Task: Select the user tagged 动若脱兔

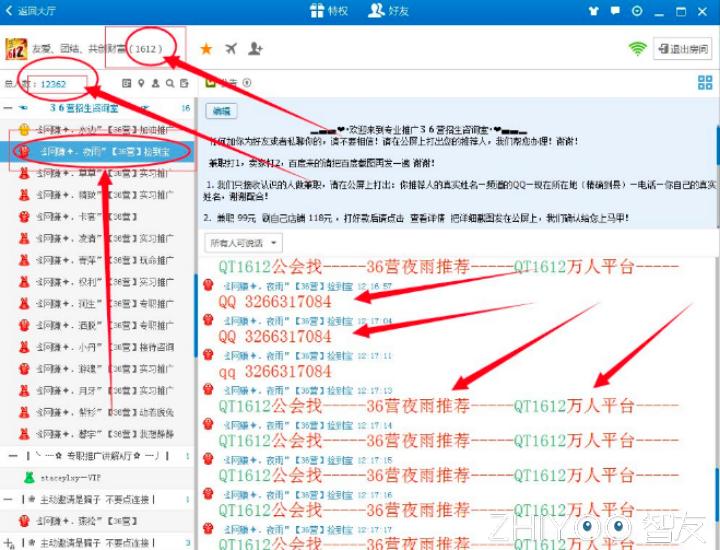Action: point(97,412)
